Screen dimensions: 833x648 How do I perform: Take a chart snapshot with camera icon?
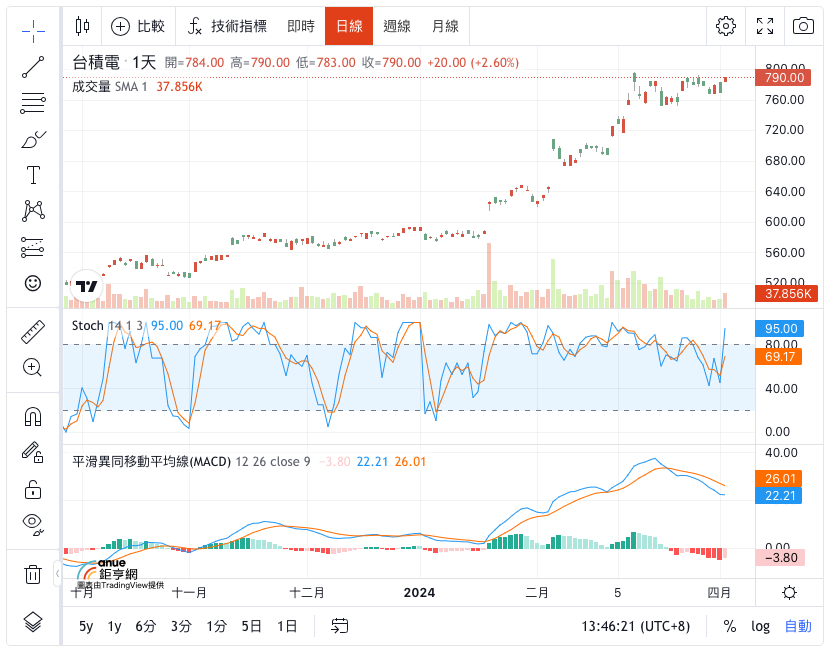click(x=803, y=26)
